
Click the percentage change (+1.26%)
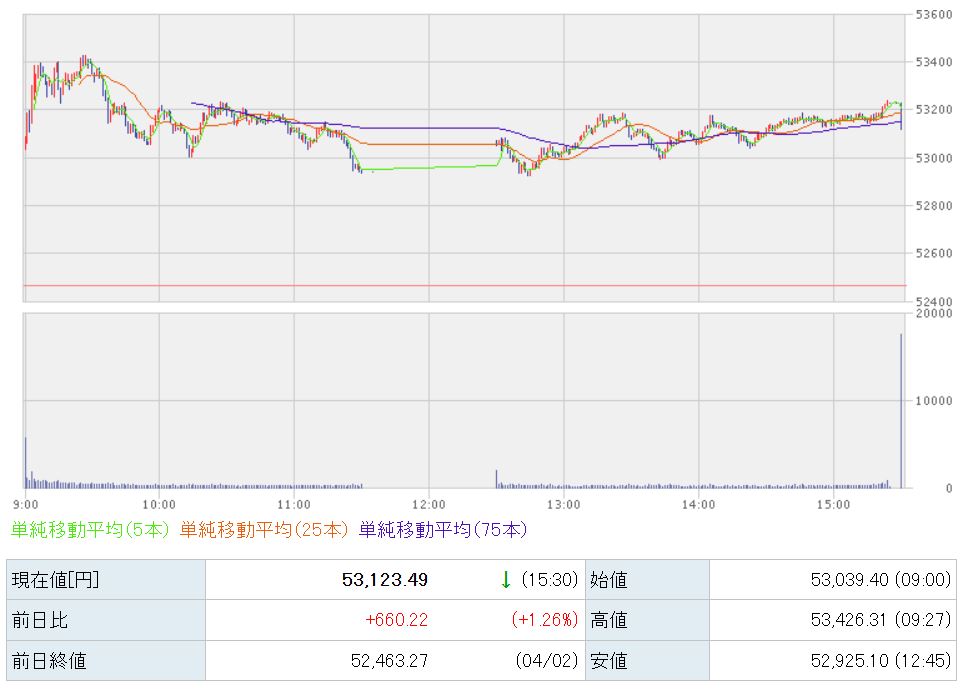click(x=544, y=620)
